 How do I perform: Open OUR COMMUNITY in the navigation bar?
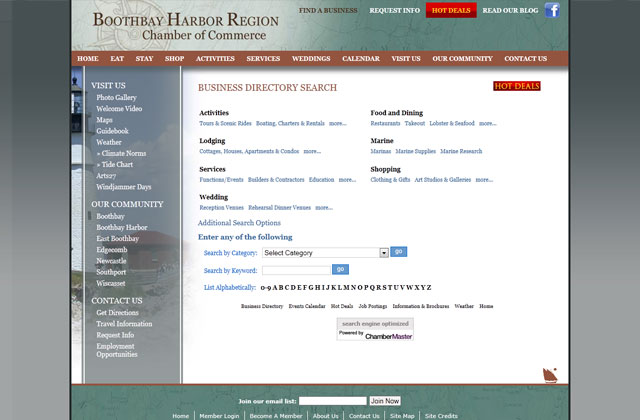point(462,58)
